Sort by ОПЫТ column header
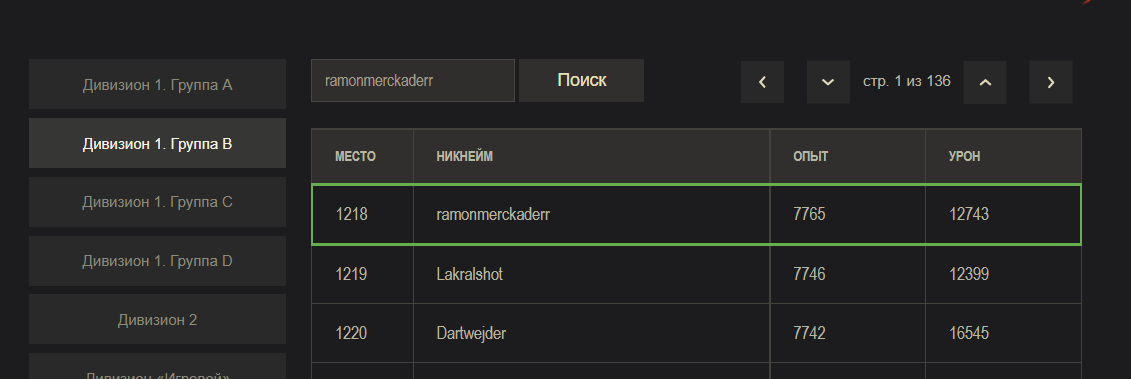The width and height of the screenshot is (1131, 379). coord(810,157)
